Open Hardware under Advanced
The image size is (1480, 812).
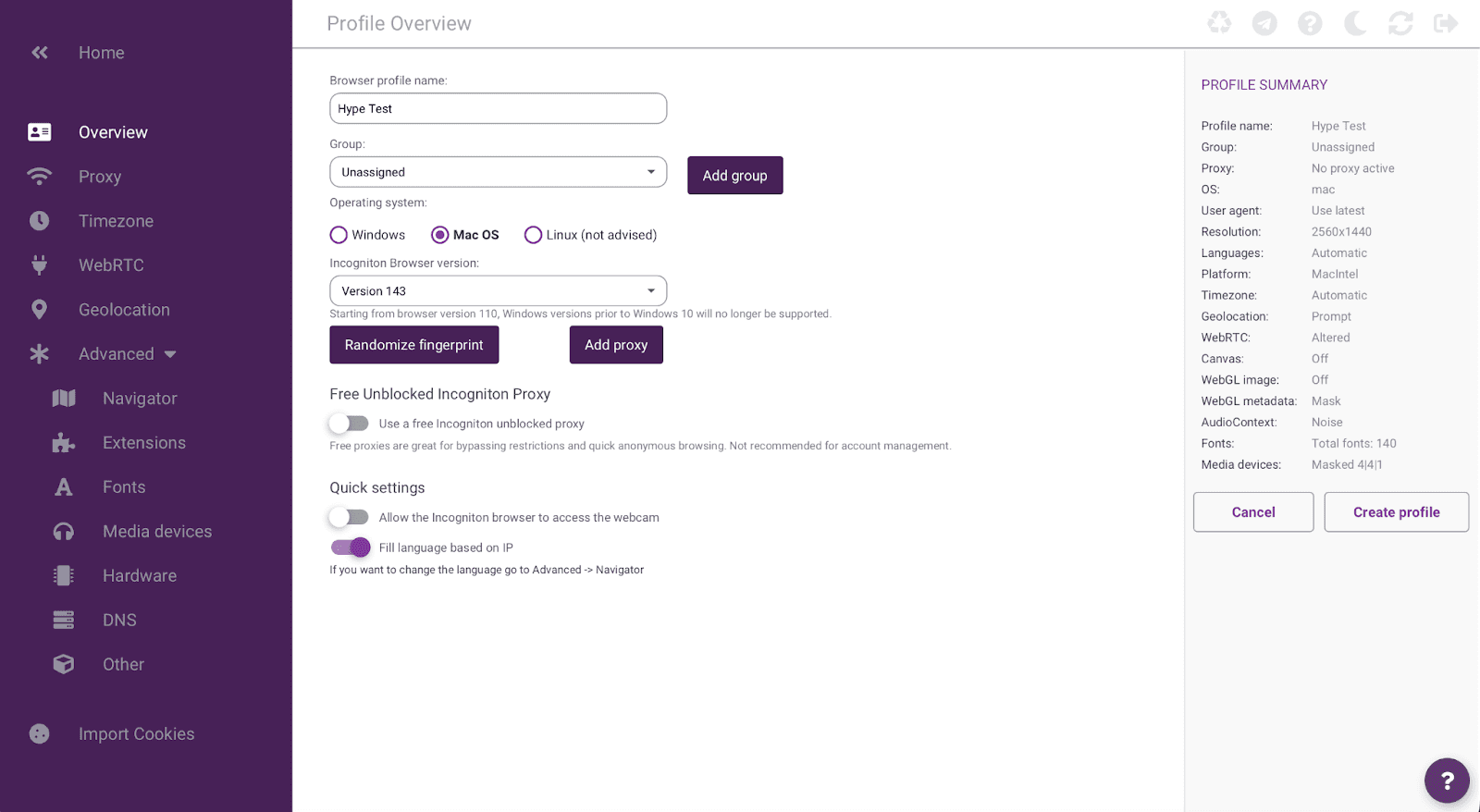click(140, 575)
